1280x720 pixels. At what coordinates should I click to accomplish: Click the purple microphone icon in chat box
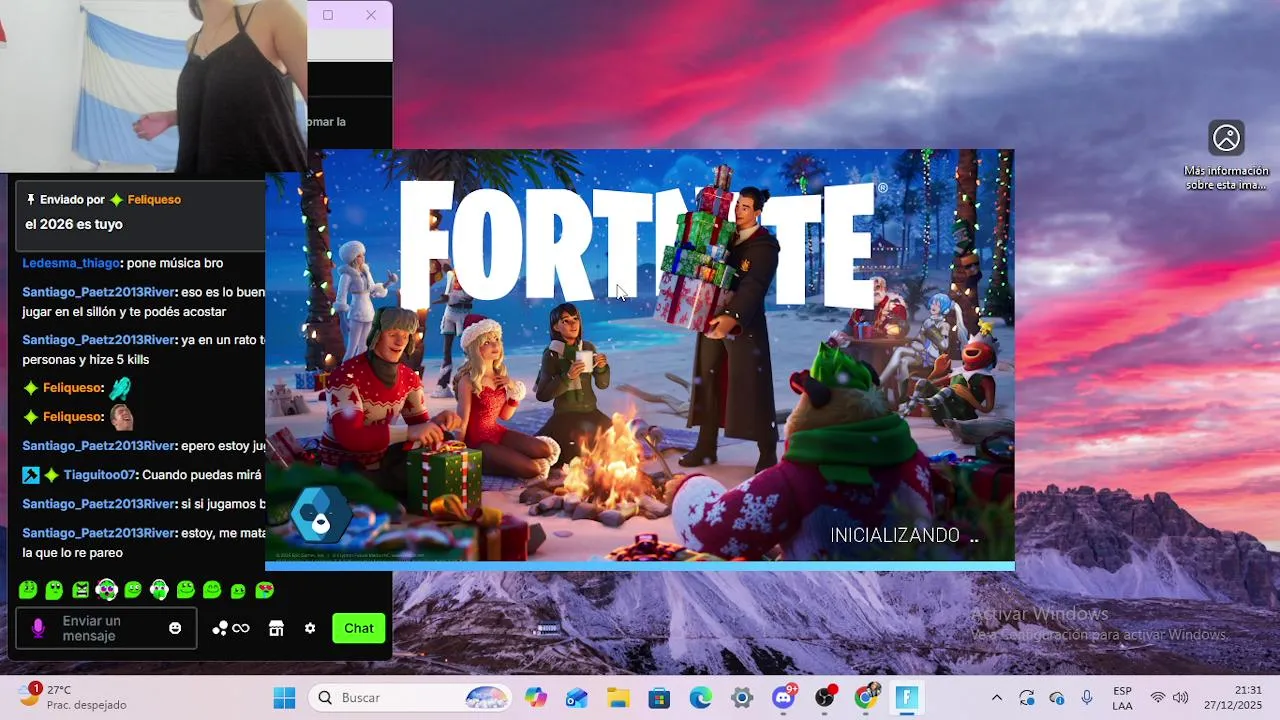pyautogui.click(x=38, y=628)
